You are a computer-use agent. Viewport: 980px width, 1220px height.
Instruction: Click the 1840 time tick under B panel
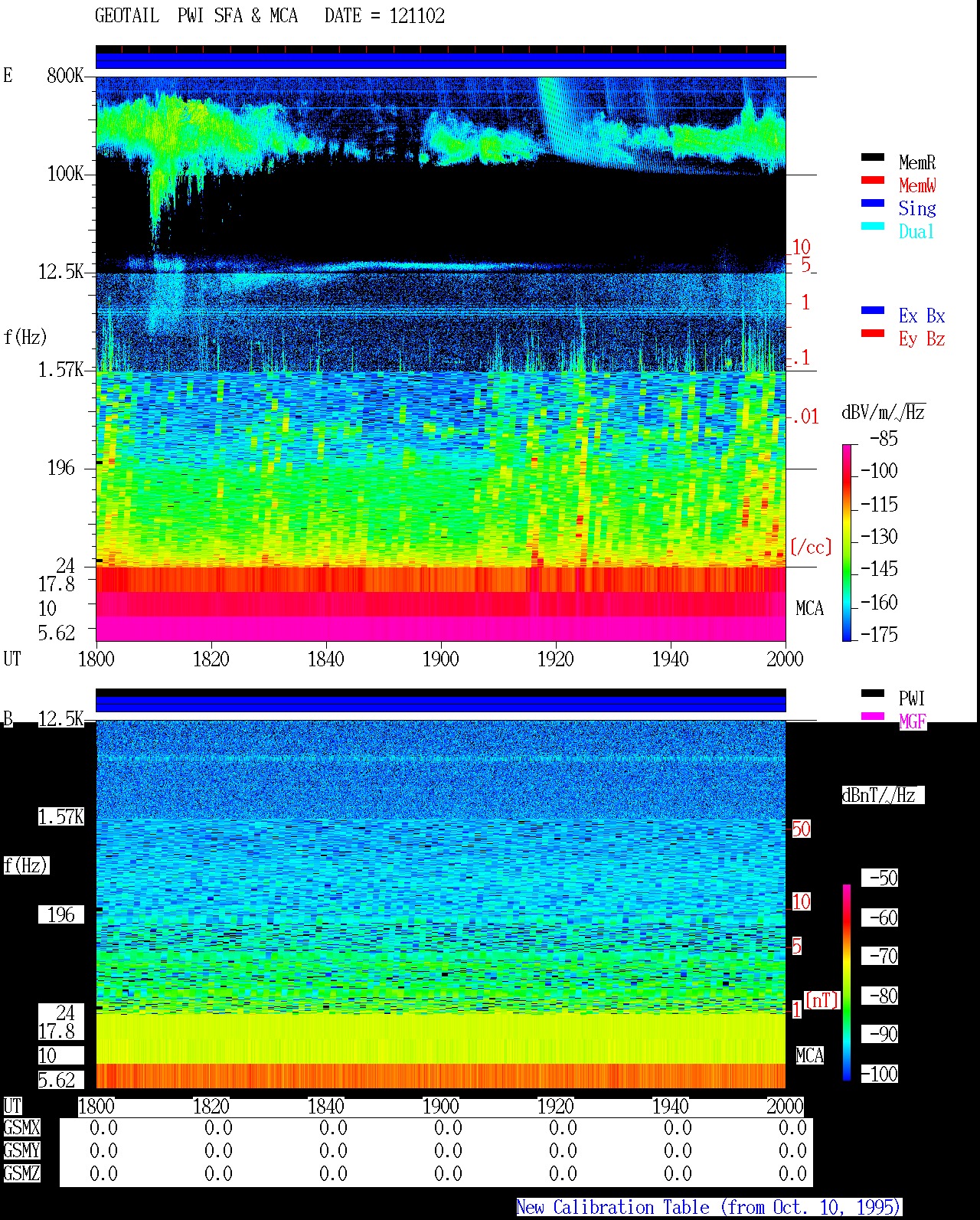coord(325,1106)
